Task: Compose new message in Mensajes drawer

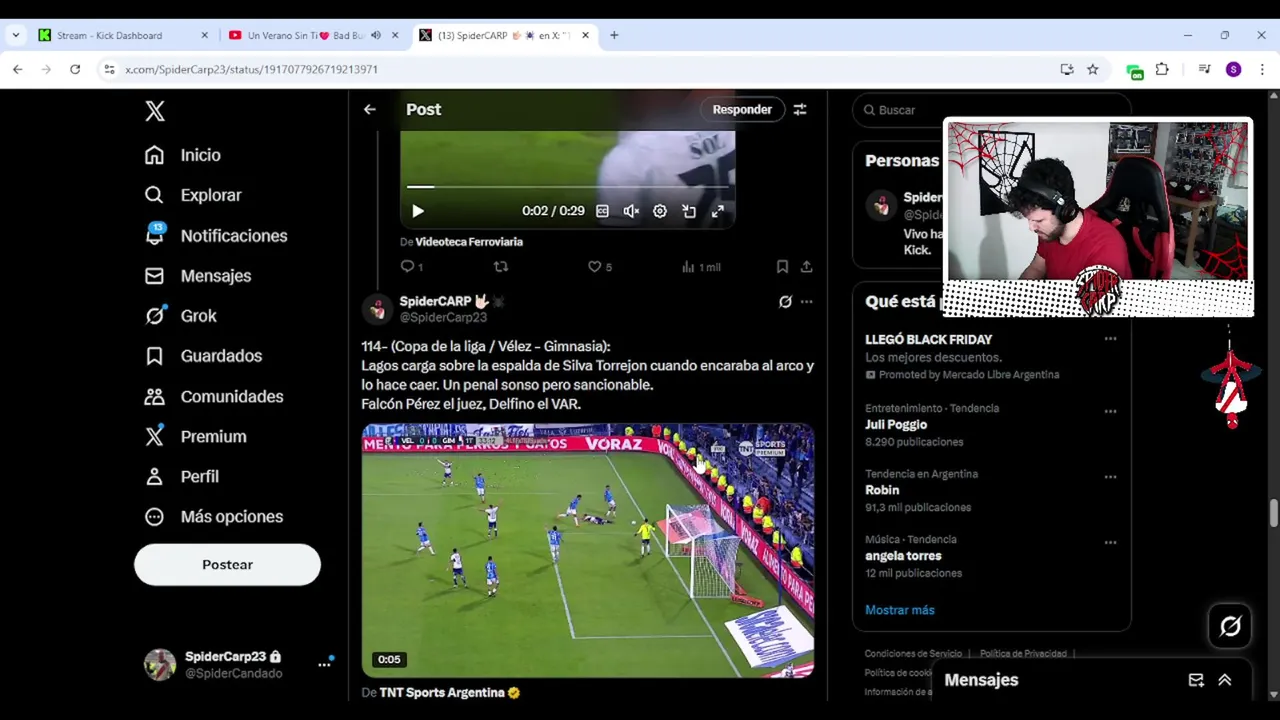Action: click(1196, 680)
